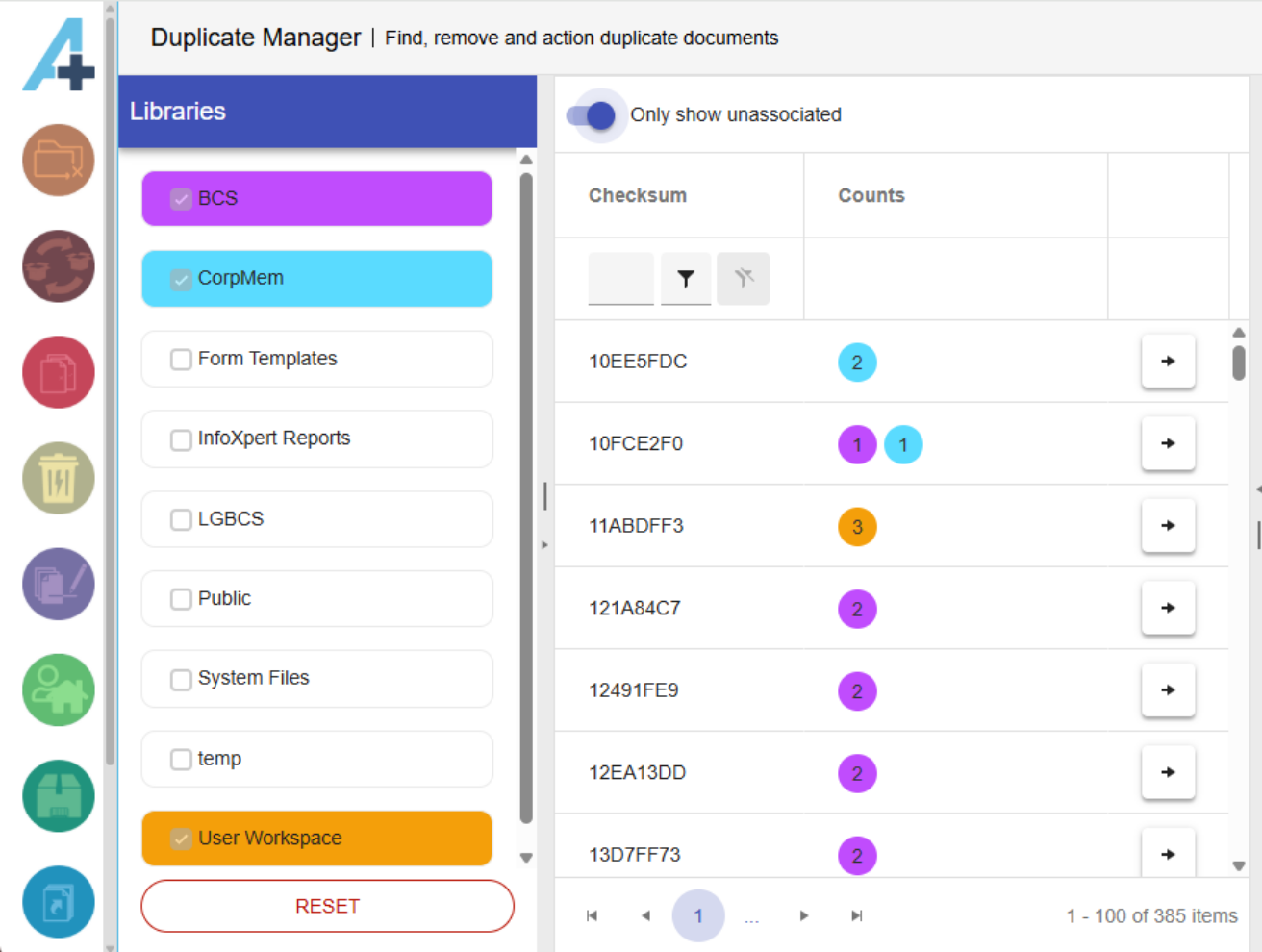This screenshot has width=1262, height=952.
Task: Check the Form Templates library checkbox
Action: pos(181,360)
